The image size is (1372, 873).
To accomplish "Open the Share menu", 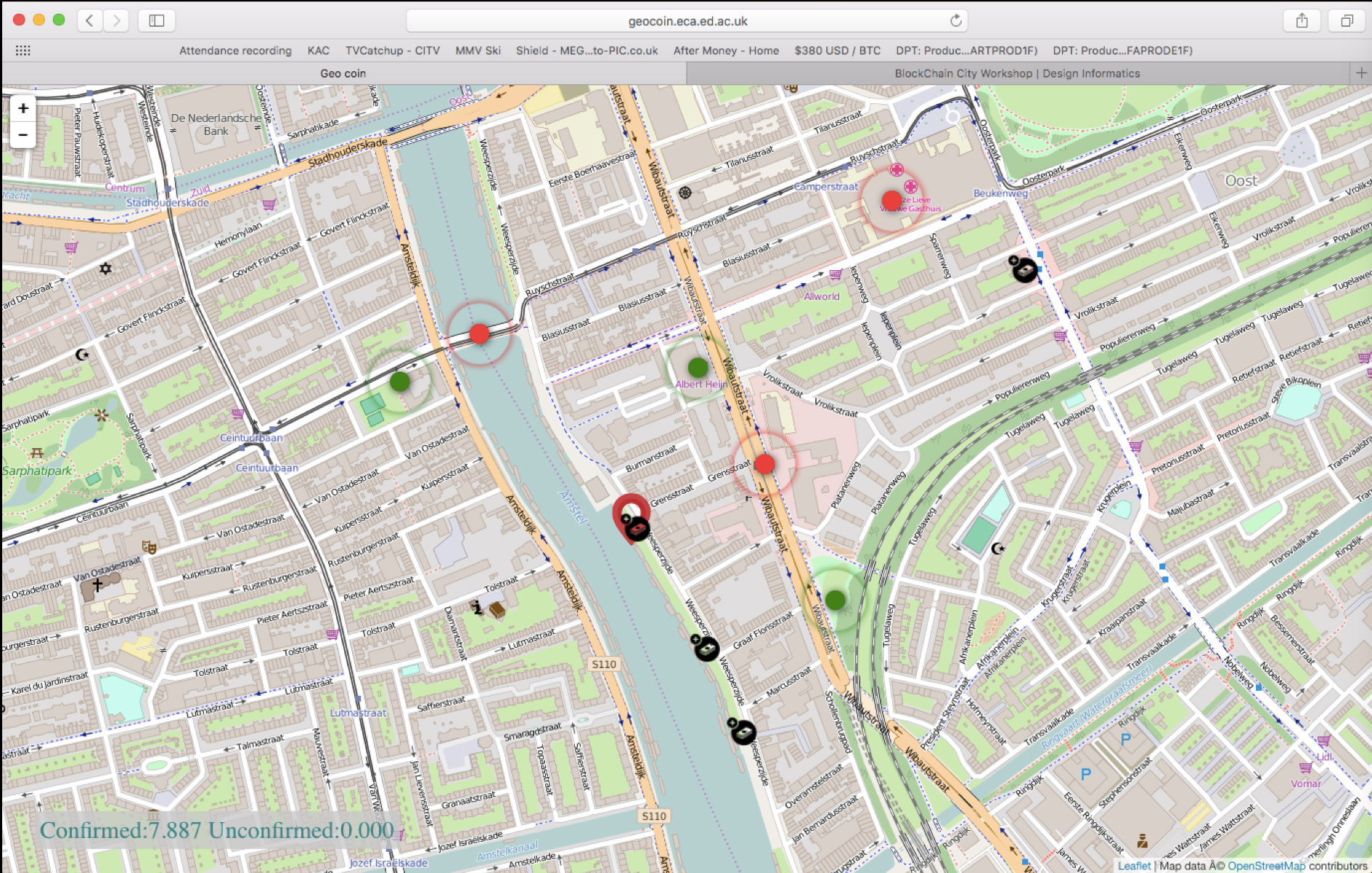I will pyautogui.click(x=1302, y=20).
